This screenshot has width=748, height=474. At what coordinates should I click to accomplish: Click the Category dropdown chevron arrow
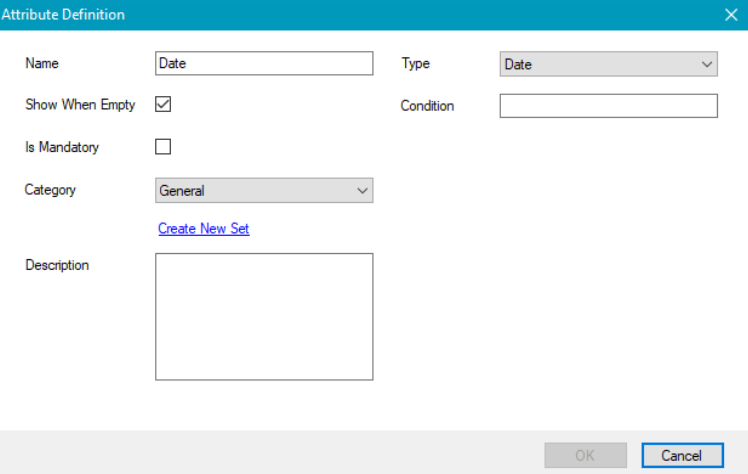pos(362,190)
